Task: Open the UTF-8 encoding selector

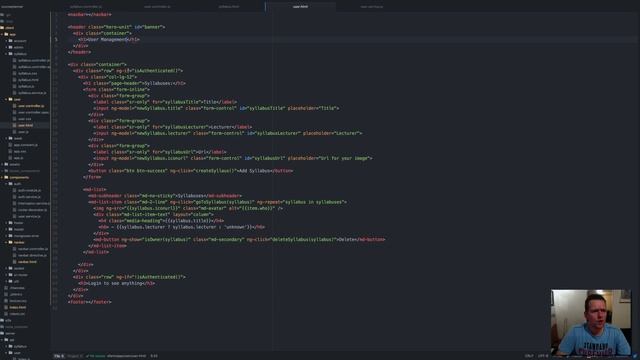Action: click(543, 356)
